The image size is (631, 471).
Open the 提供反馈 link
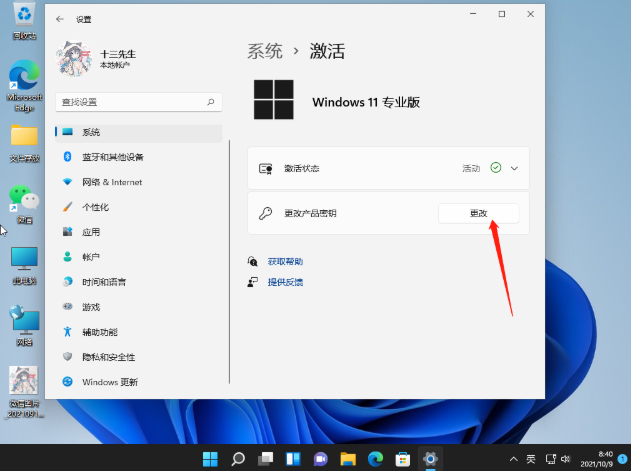(x=284, y=282)
